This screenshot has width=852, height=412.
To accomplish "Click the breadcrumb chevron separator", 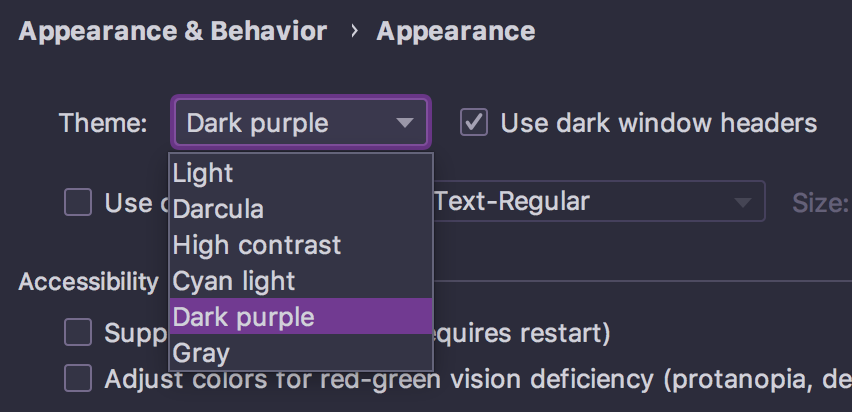I will pos(354,32).
